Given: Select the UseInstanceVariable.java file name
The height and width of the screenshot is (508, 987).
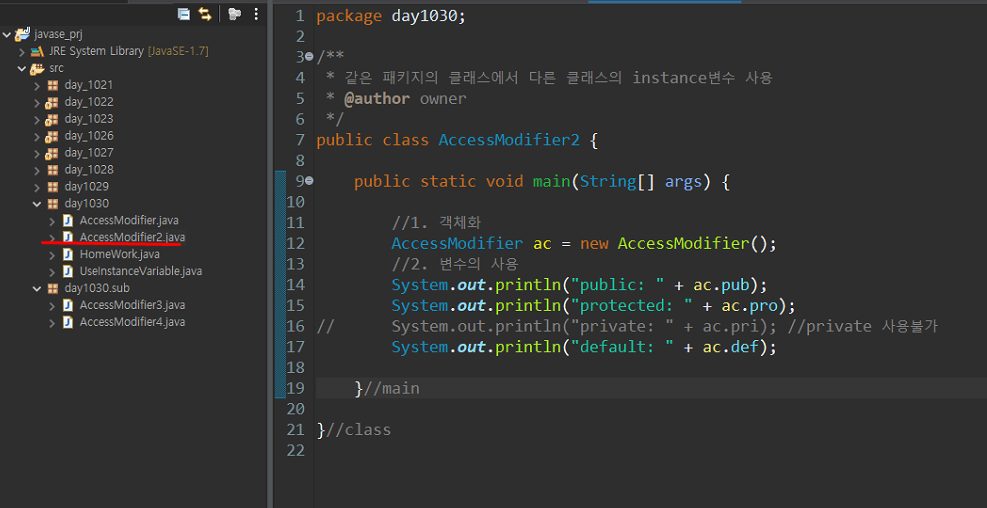Looking at the screenshot, I should pos(141,271).
